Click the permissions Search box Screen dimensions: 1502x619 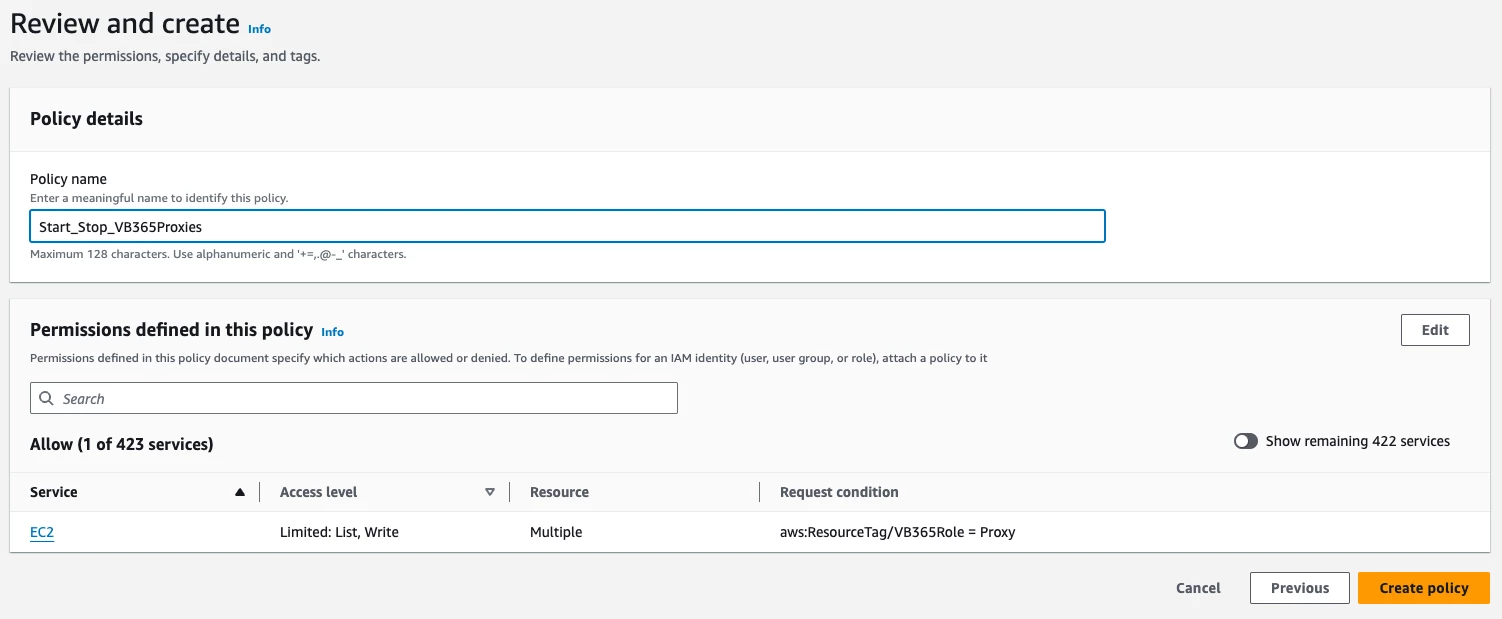354,398
